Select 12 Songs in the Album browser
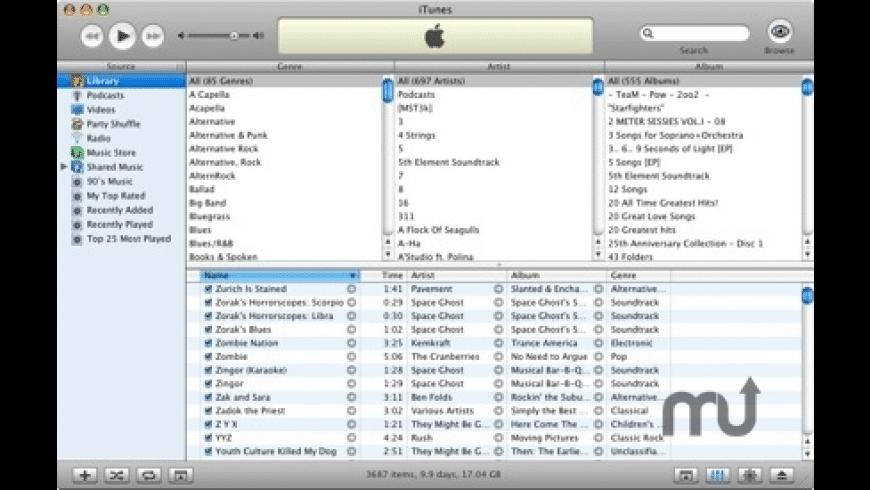Image resolution: width=870 pixels, height=490 pixels. [x=704, y=189]
